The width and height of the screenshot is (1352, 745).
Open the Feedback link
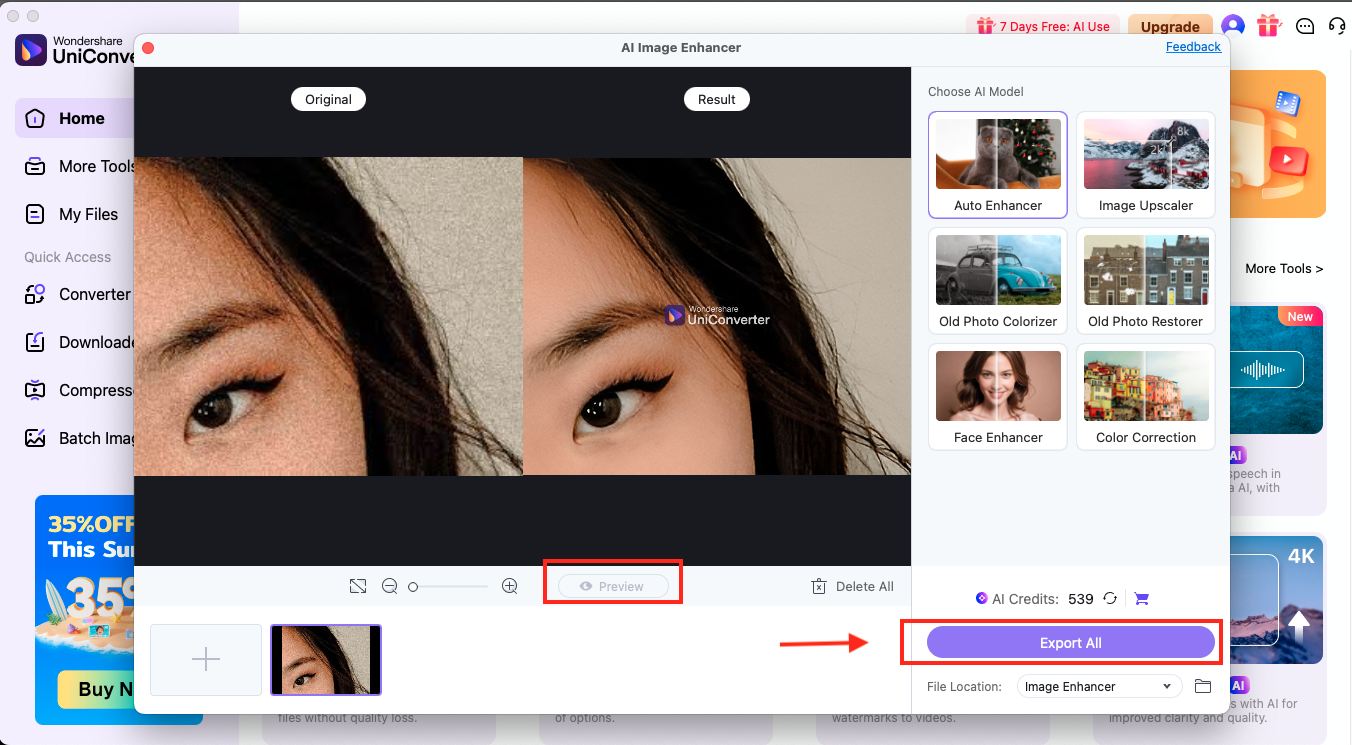tap(1193, 47)
